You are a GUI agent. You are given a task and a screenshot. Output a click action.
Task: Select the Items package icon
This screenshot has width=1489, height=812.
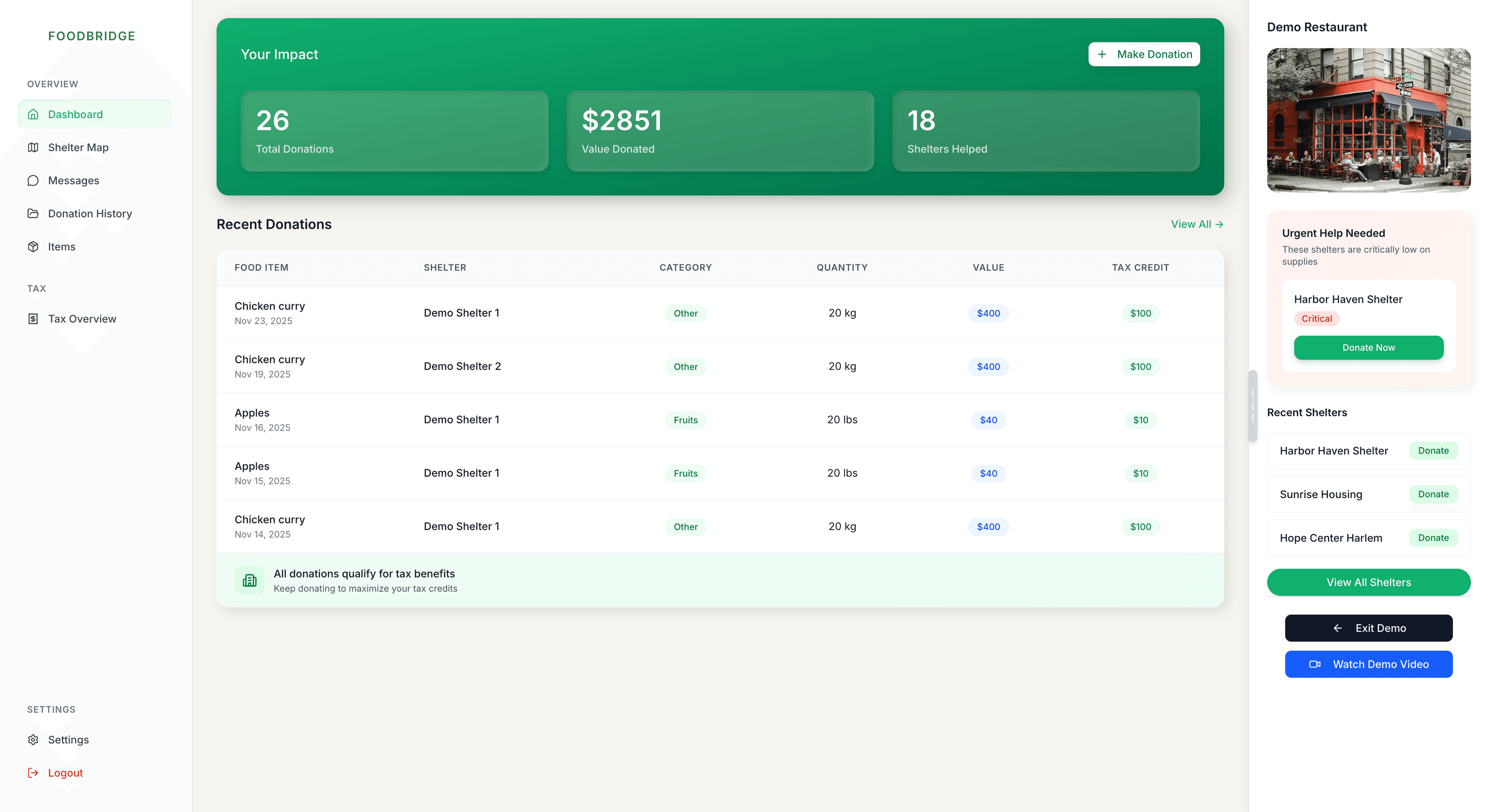33,246
